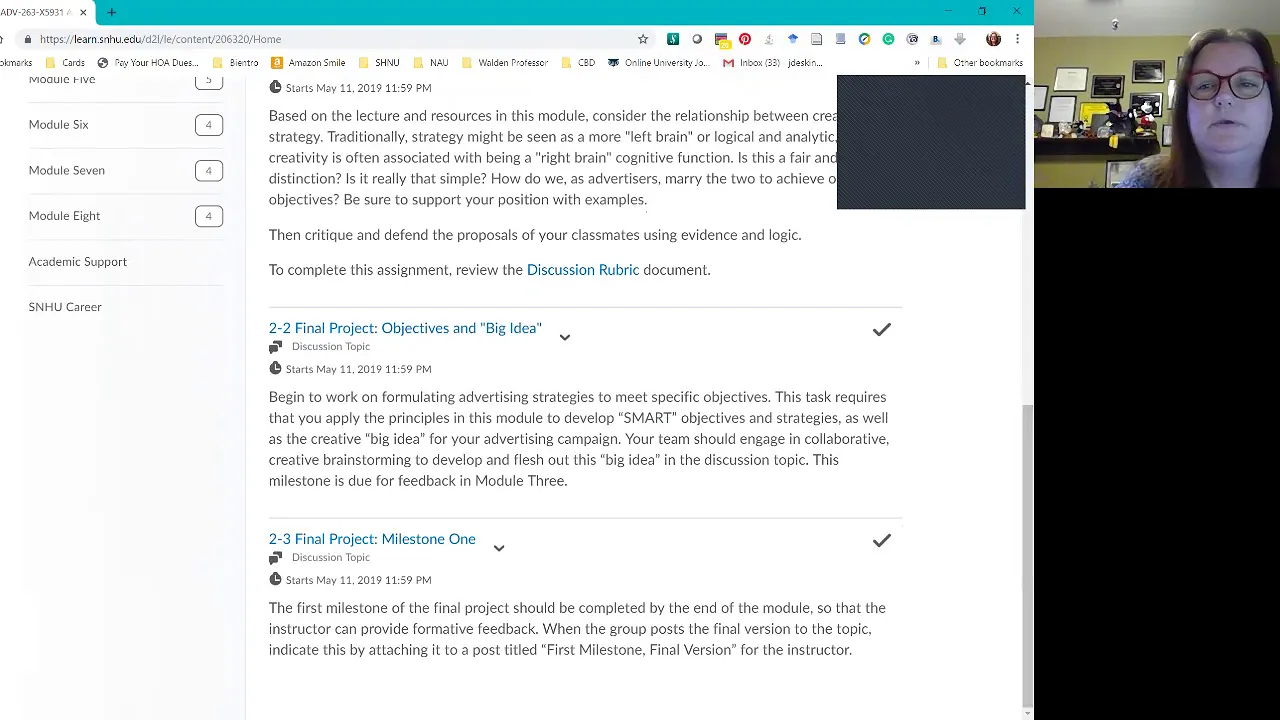Image resolution: width=1280 pixels, height=720 pixels.
Task: Open the Discussion Rubric document link
Action: [582, 270]
